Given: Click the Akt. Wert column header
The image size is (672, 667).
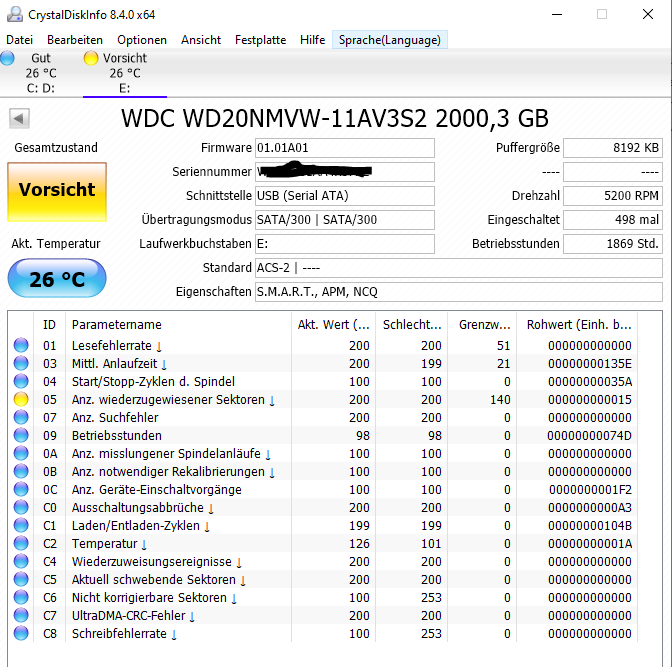Looking at the screenshot, I should 333,324.
